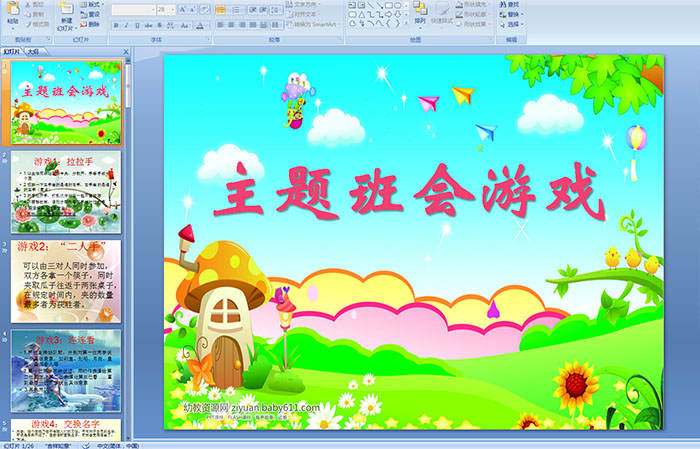The image size is (700, 449).
Task: Click the Replace (替换) button
Action: click(x=512, y=15)
